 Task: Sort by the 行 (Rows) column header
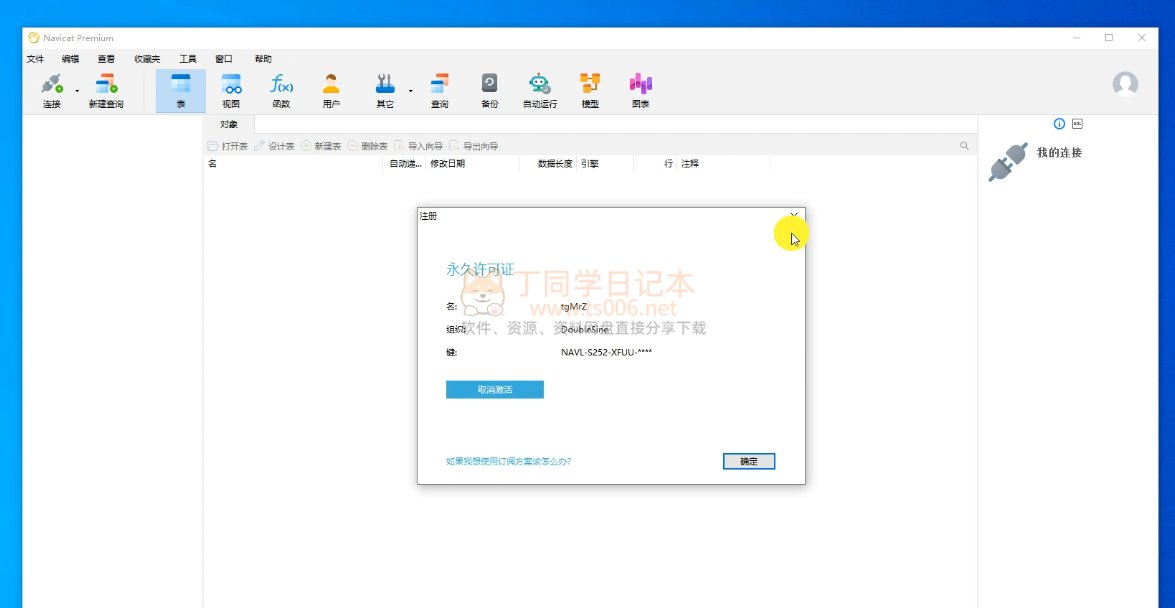656,163
